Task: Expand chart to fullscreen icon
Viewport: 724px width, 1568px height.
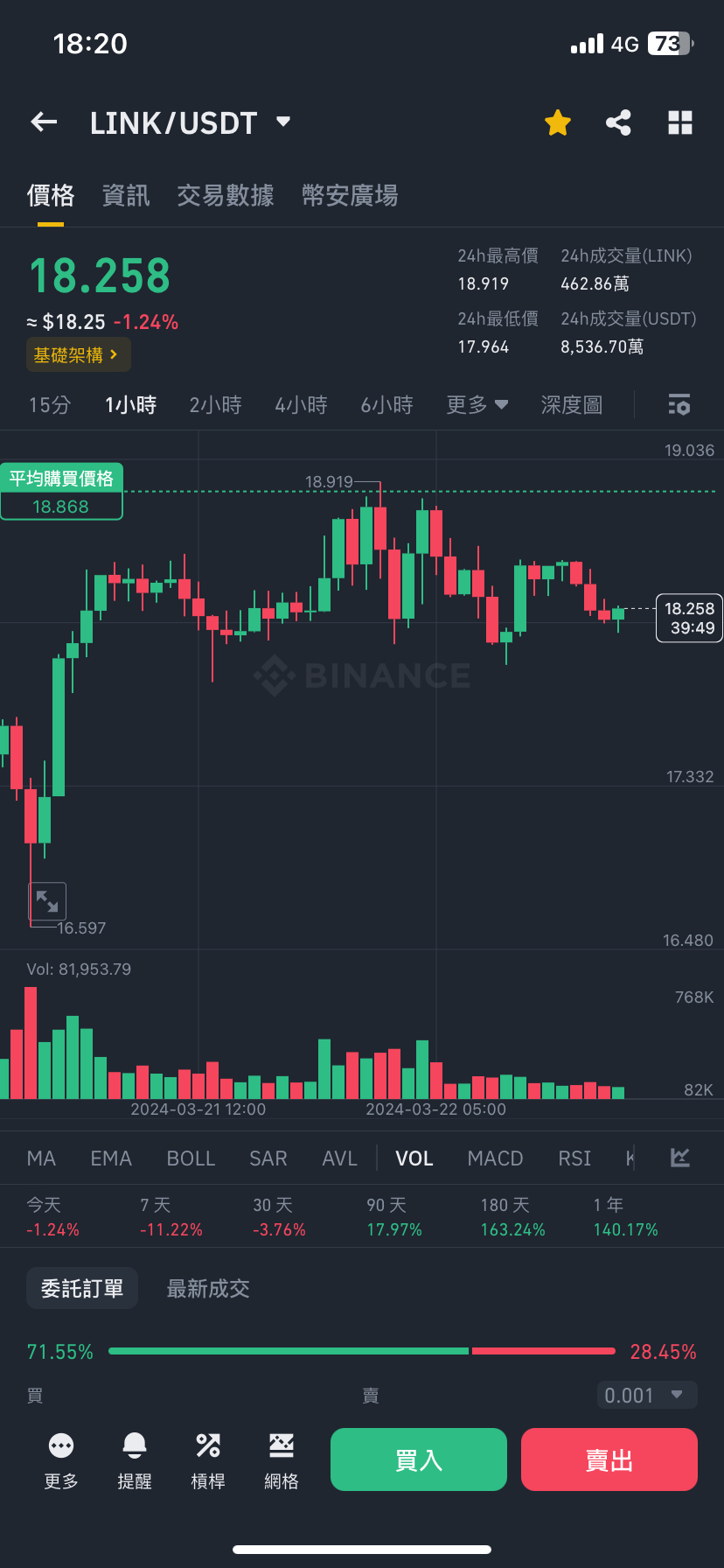Action: point(47,900)
